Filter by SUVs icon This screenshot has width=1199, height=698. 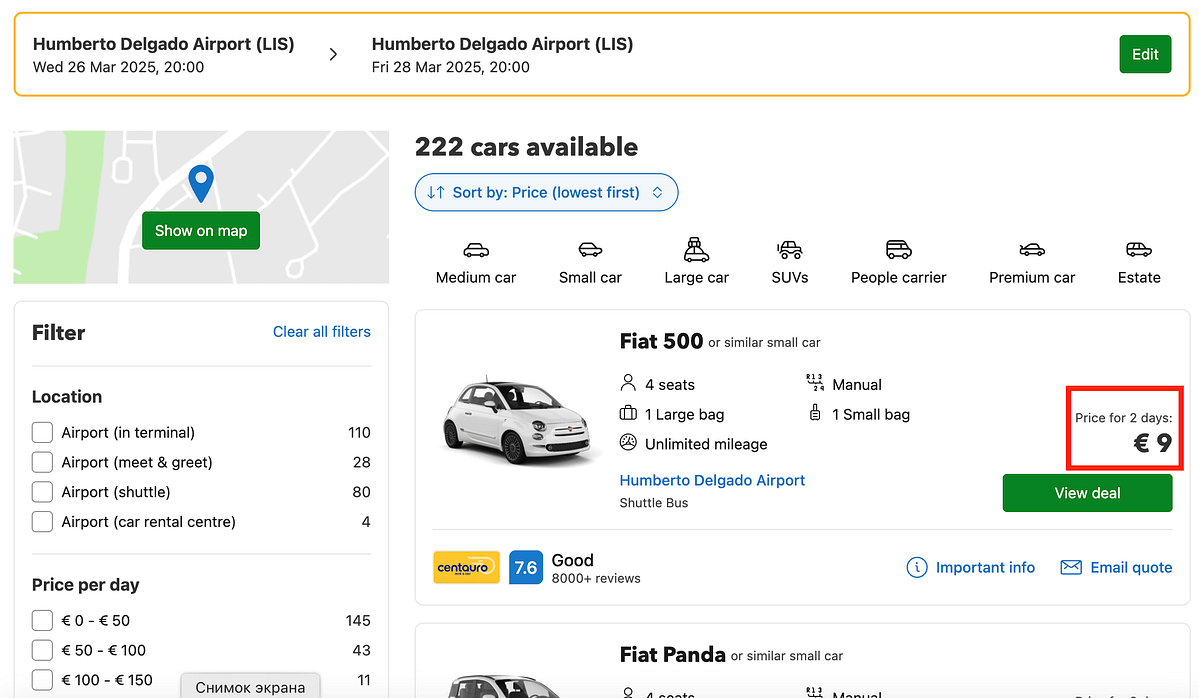(x=789, y=250)
